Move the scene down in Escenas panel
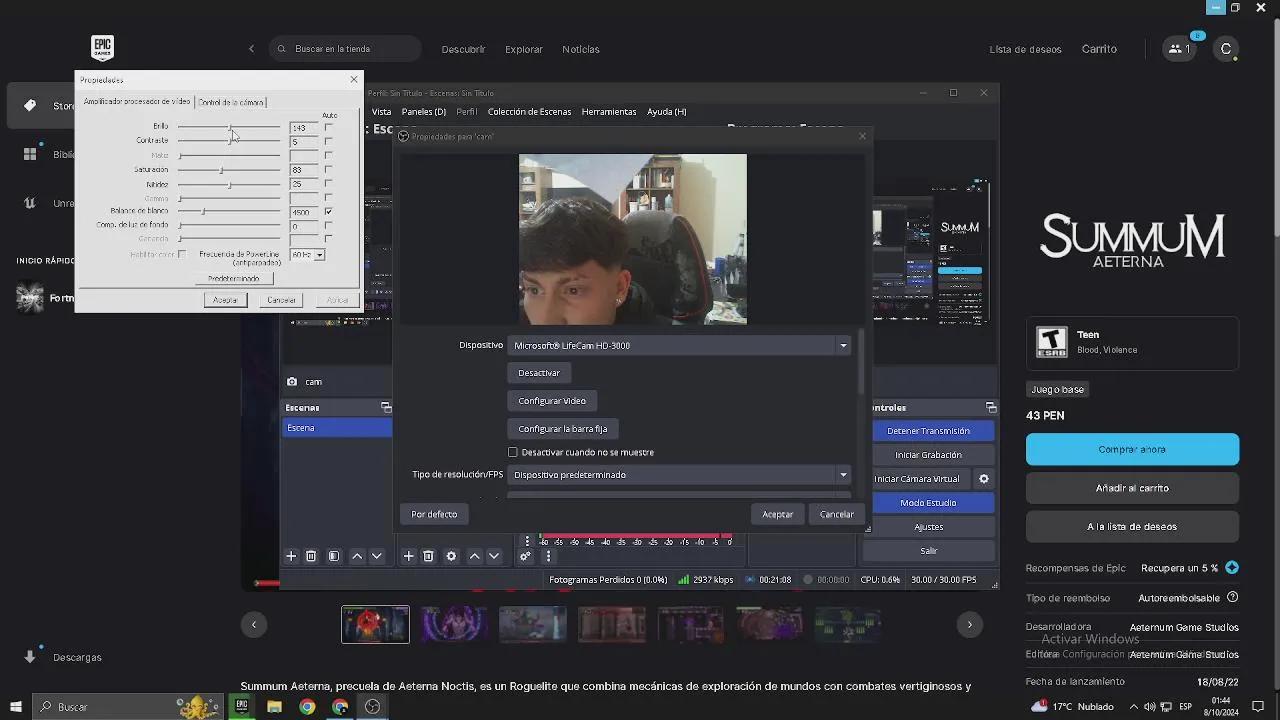 point(377,556)
